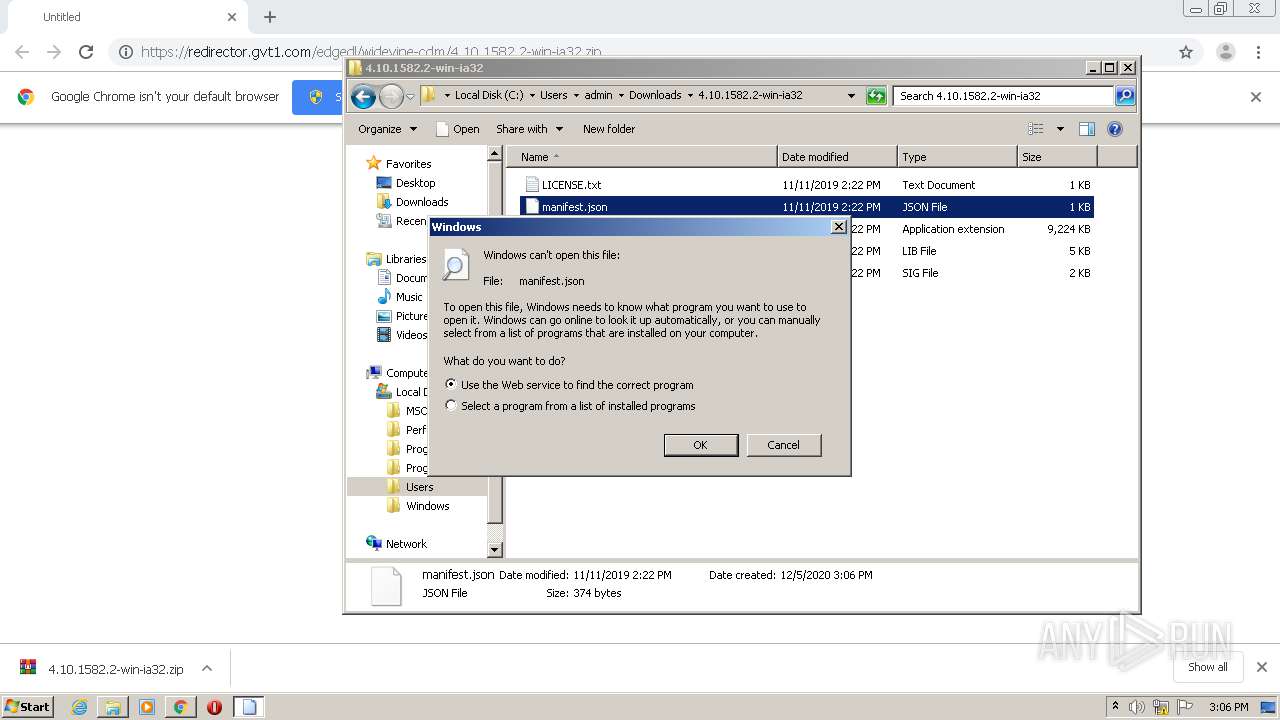Click the green refresh button by address bar
The height and width of the screenshot is (720, 1280).
pyautogui.click(x=876, y=96)
